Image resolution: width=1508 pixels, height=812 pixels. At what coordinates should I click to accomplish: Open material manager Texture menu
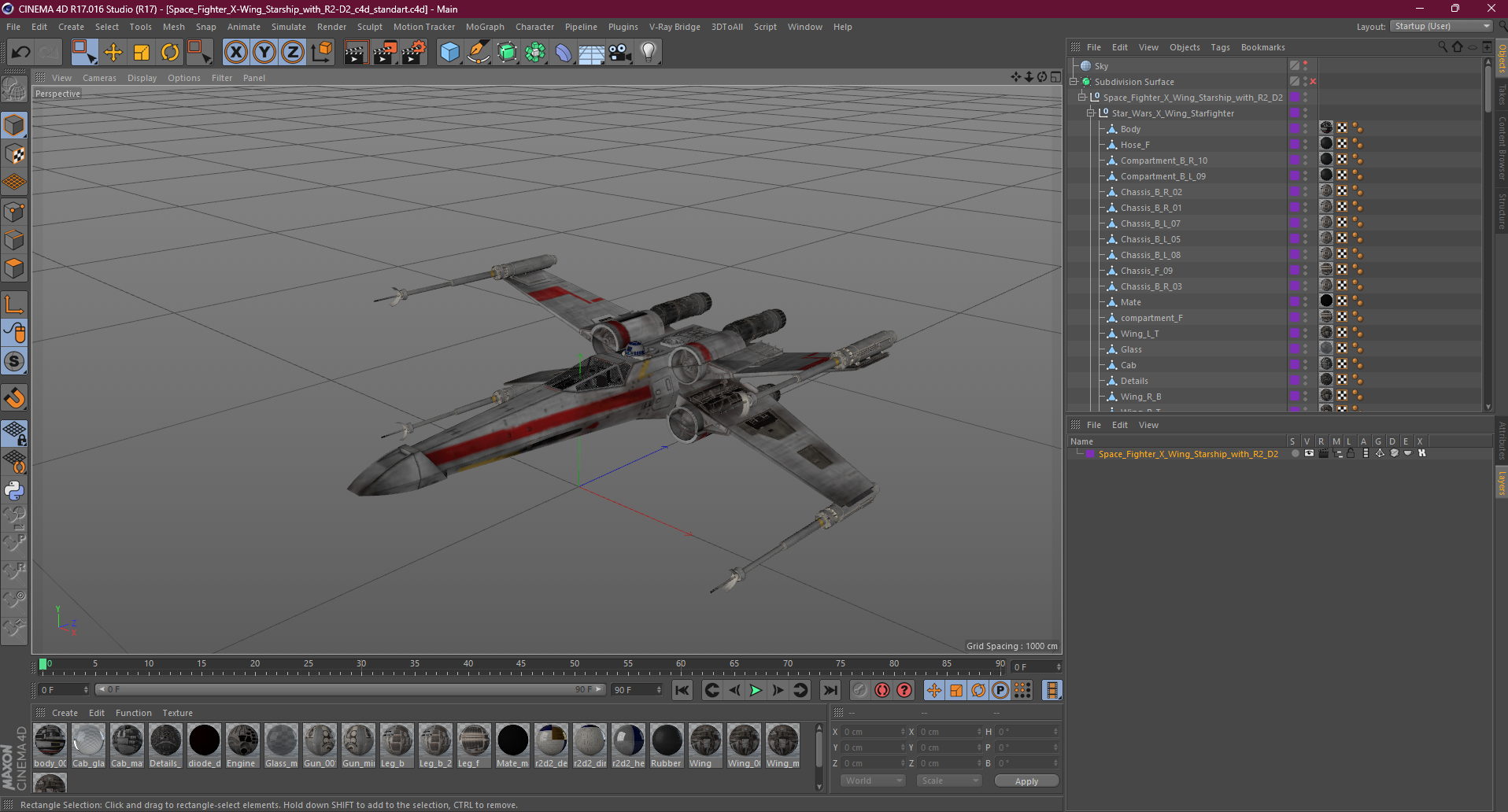pyautogui.click(x=177, y=713)
